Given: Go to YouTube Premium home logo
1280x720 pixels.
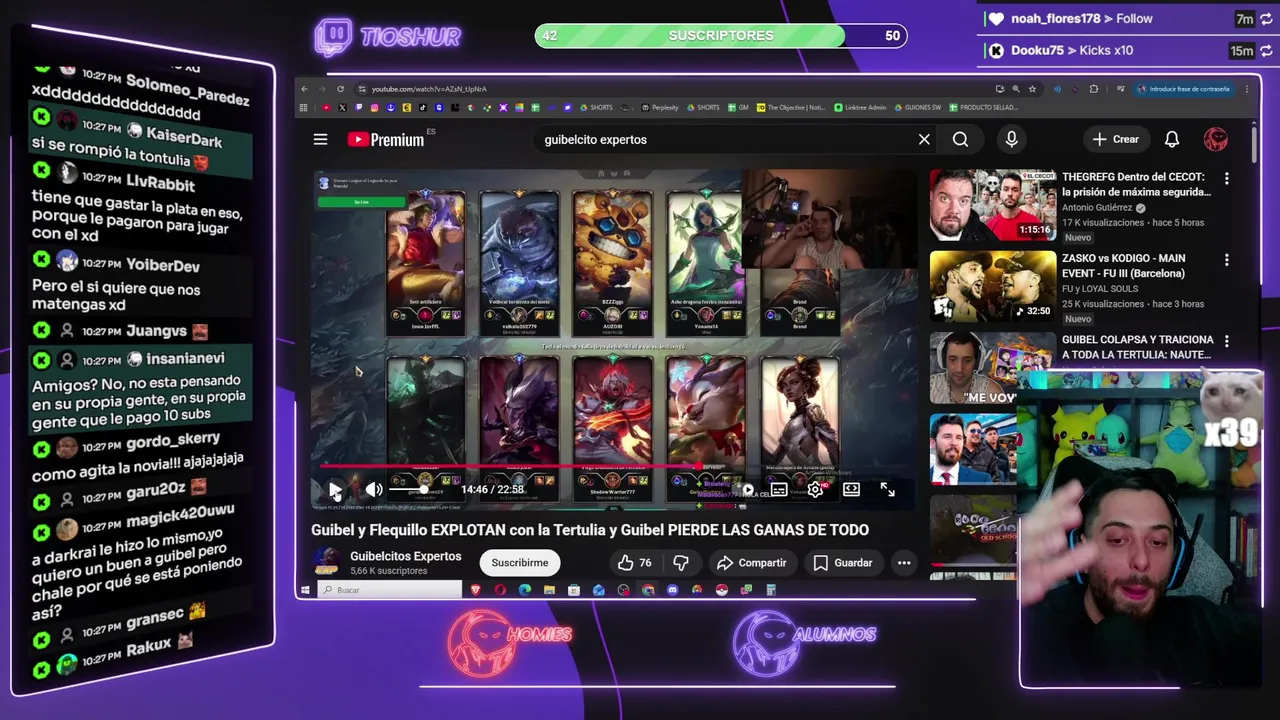Looking at the screenshot, I should [386, 140].
